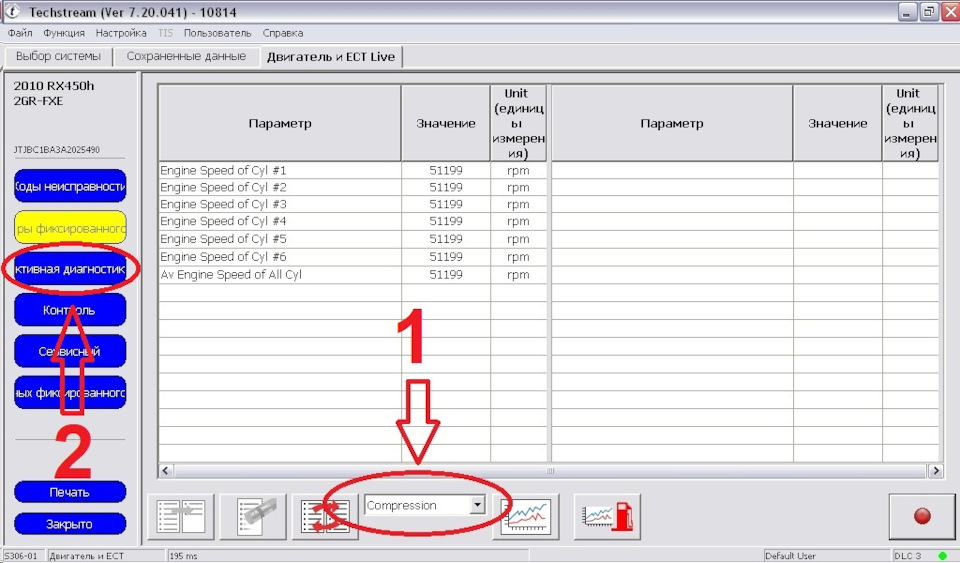Open the line graph view icon
The width and height of the screenshot is (960, 563).
[x=526, y=517]
